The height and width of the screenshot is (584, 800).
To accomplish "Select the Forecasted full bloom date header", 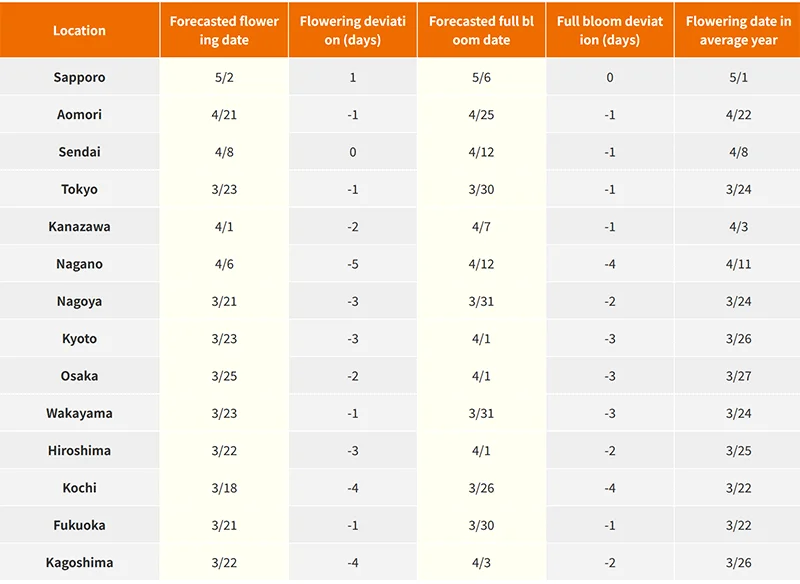I will pyautogui.click(x=481, y=31).
